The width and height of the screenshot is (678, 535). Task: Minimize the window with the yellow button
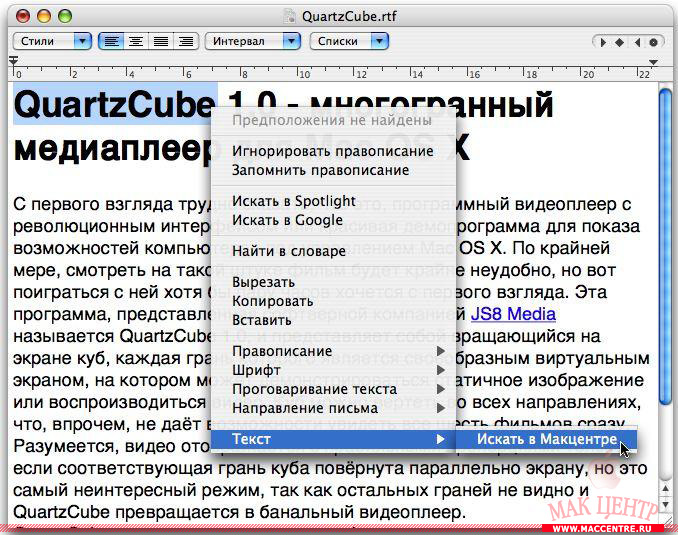tap(44, 16)
